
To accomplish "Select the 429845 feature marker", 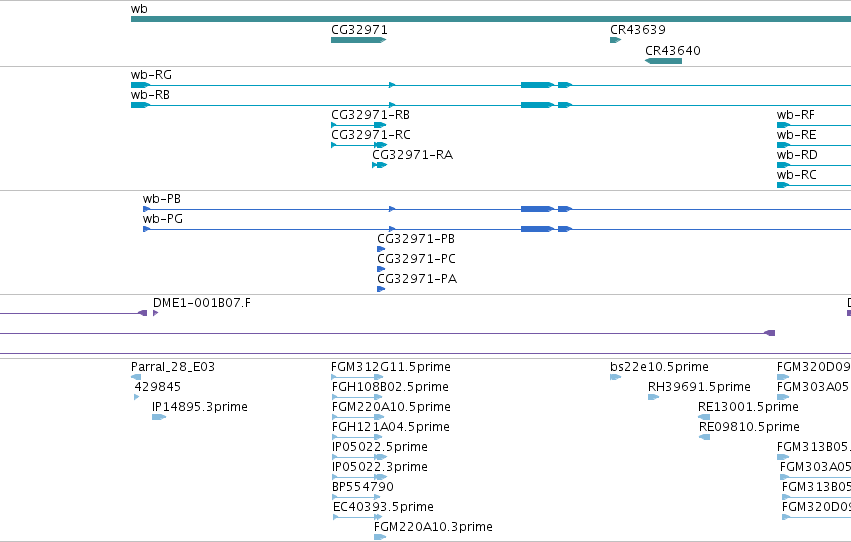I will [136, 397].
